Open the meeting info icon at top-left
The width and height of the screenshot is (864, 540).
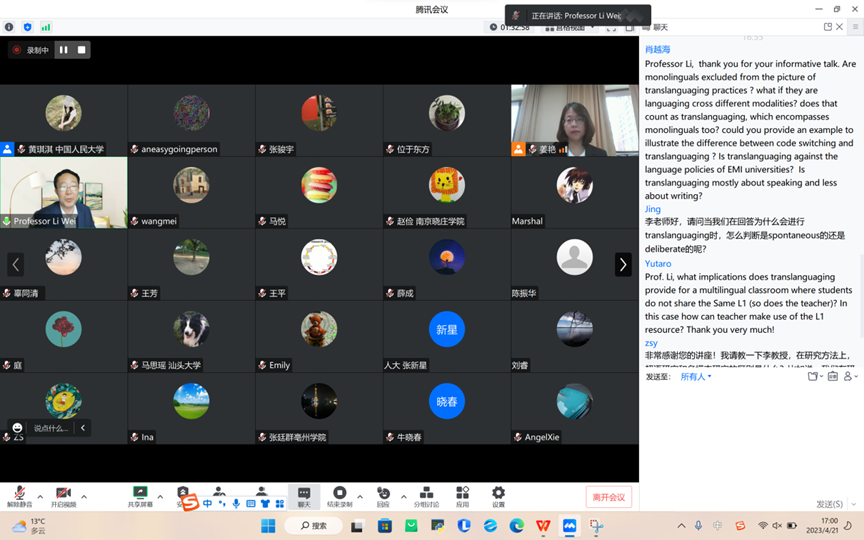9,27
